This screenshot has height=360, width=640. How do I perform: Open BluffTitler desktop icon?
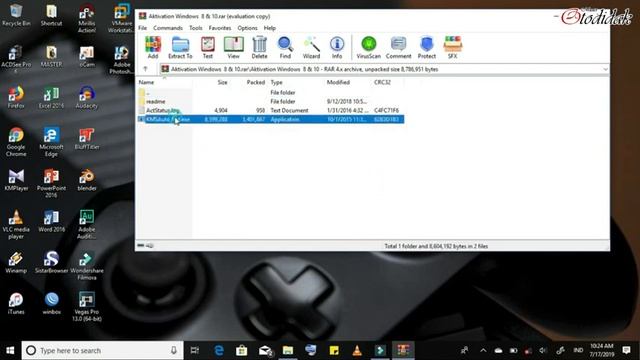(x=87, y=138)
